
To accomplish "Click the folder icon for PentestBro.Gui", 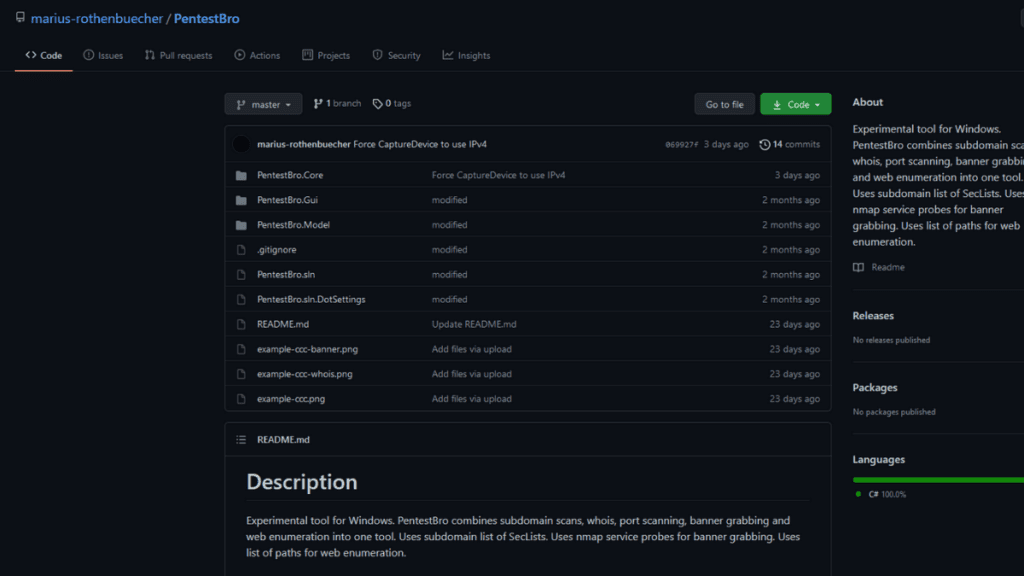I will pyautogui.click(x=241, y=200).
